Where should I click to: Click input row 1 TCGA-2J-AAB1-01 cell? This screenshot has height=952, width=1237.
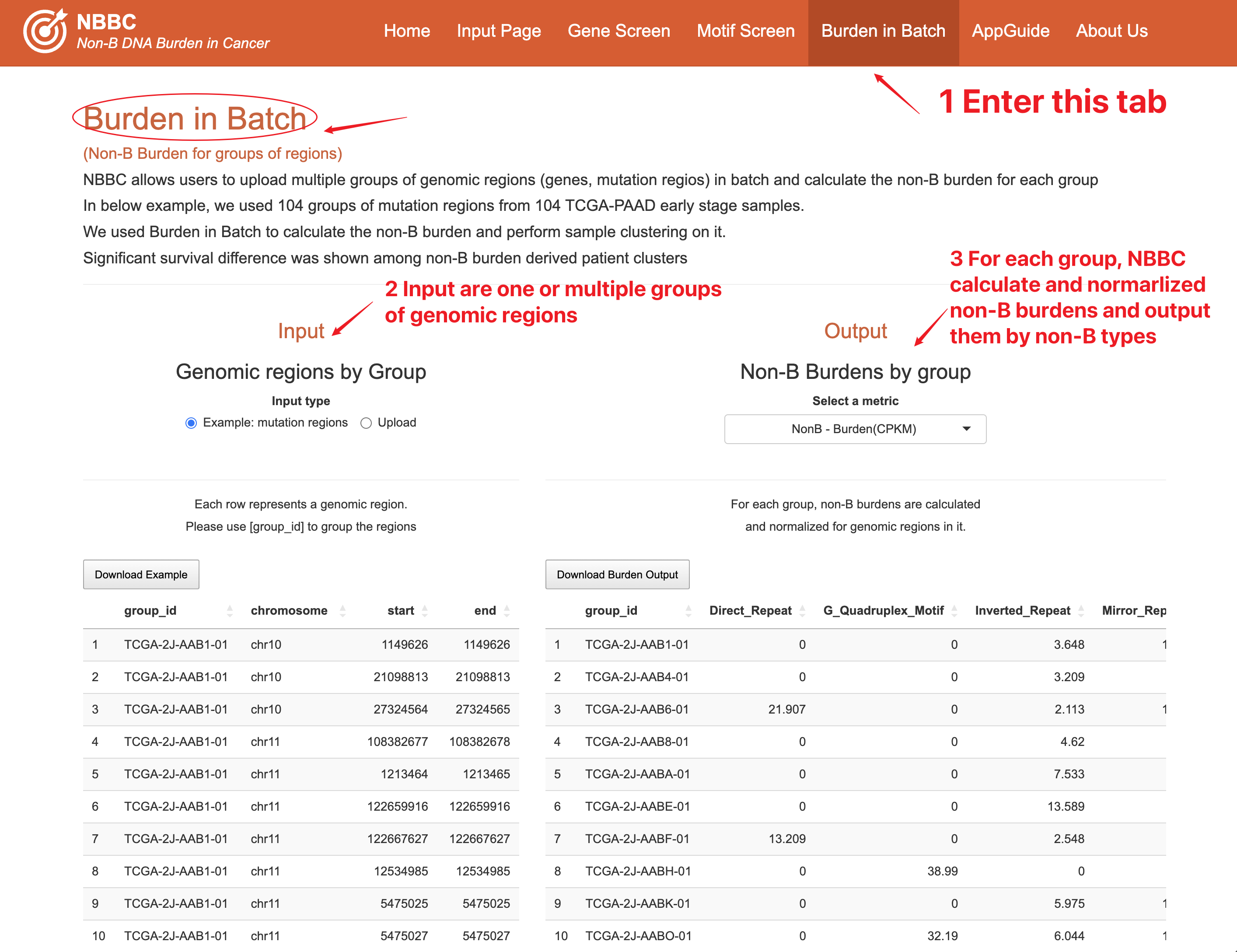[176, 645]
